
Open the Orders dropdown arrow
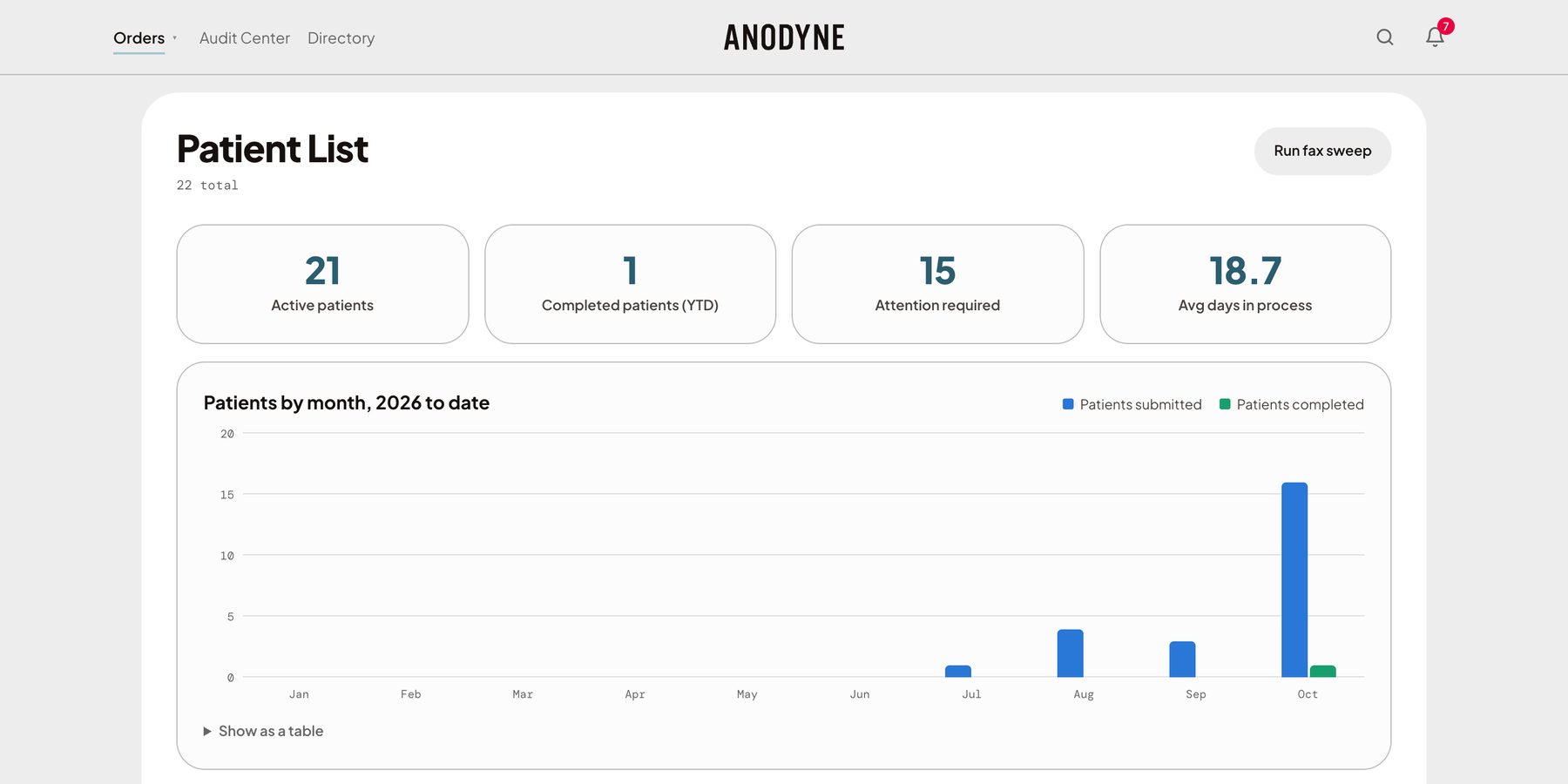pyautogui.click(x=175, y=37)
